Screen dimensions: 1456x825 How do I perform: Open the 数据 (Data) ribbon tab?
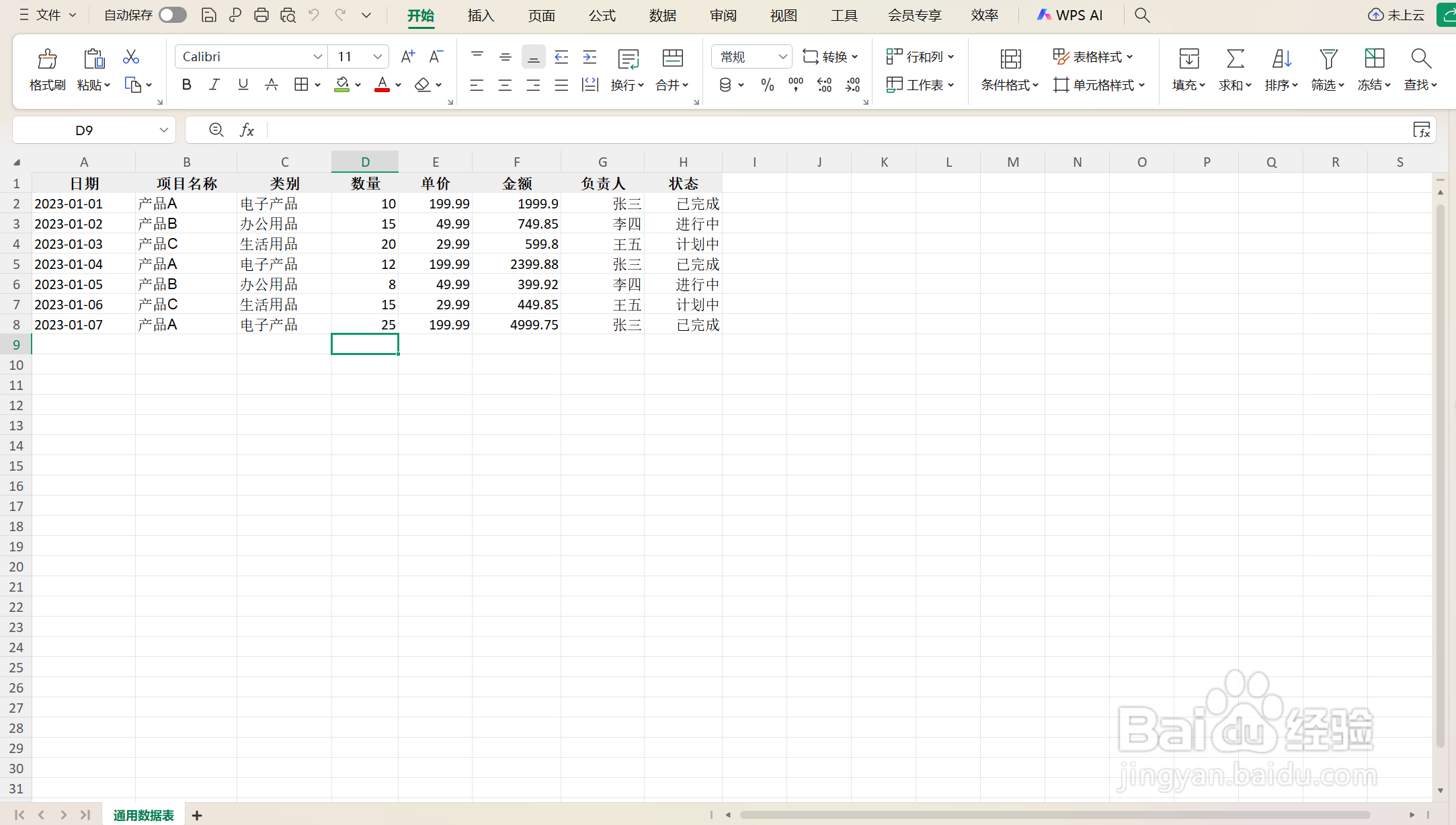(x=662, y=15)
